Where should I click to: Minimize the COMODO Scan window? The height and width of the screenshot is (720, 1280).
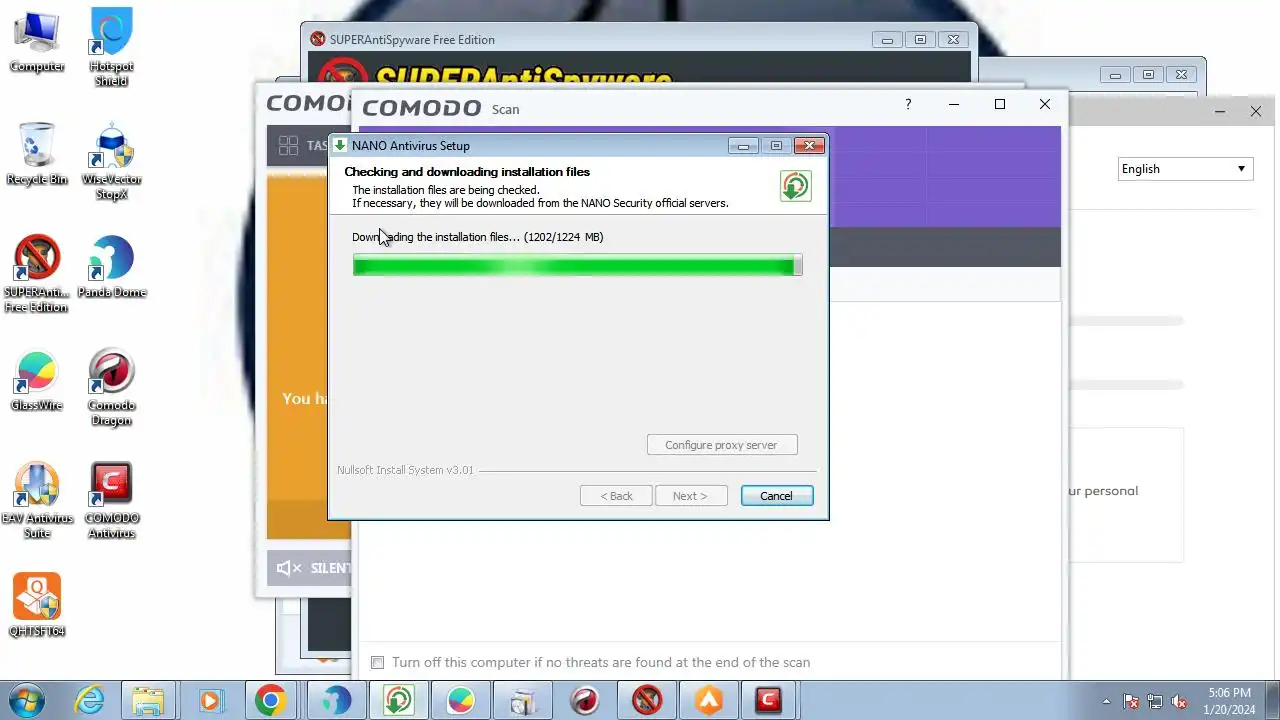click(954, 104)
